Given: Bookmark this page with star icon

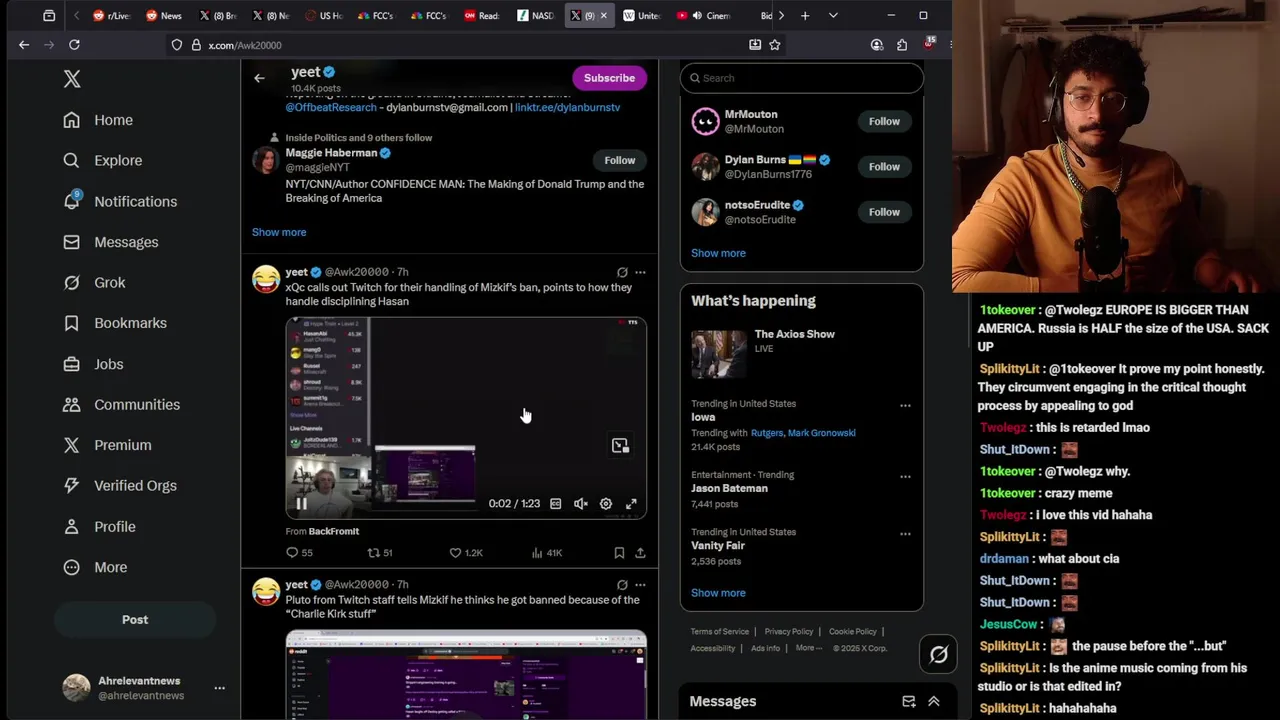Looking at the screenshot, I should [x=774, y=45].
